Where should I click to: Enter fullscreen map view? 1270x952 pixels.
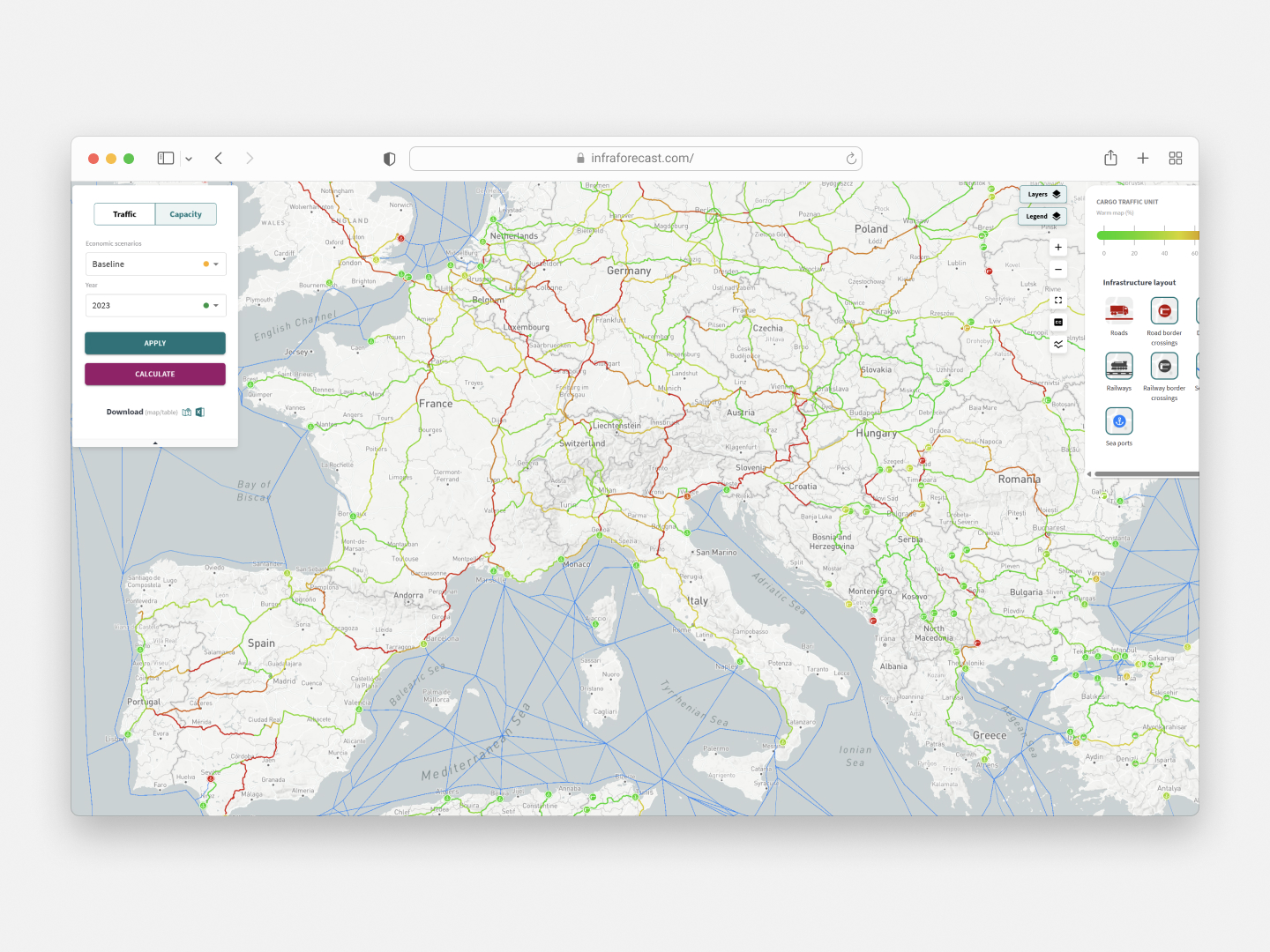pyautogui.click(x=1058, y=301)
